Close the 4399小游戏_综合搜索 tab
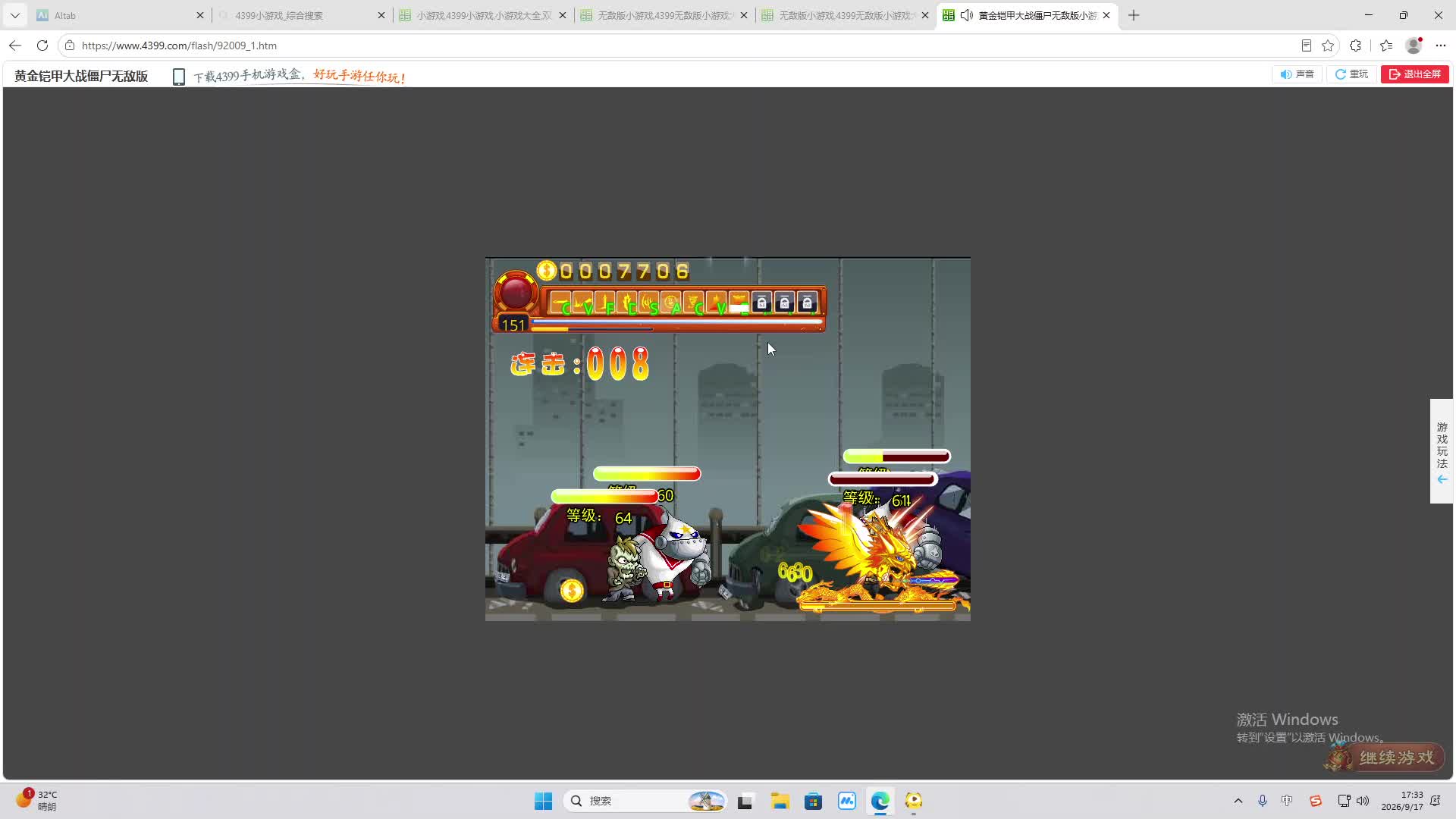This screenshot has width=1456, height=819. coord(381,15)
